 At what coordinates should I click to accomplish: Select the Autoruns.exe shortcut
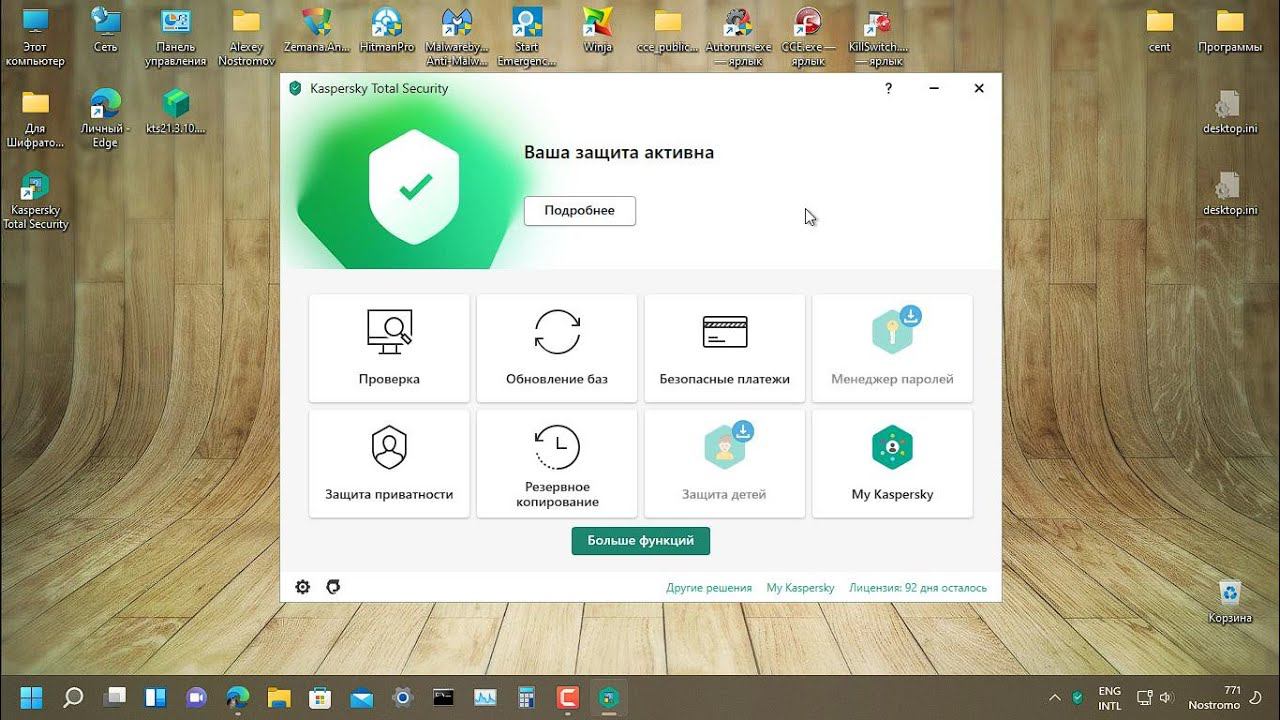[738, 38]
